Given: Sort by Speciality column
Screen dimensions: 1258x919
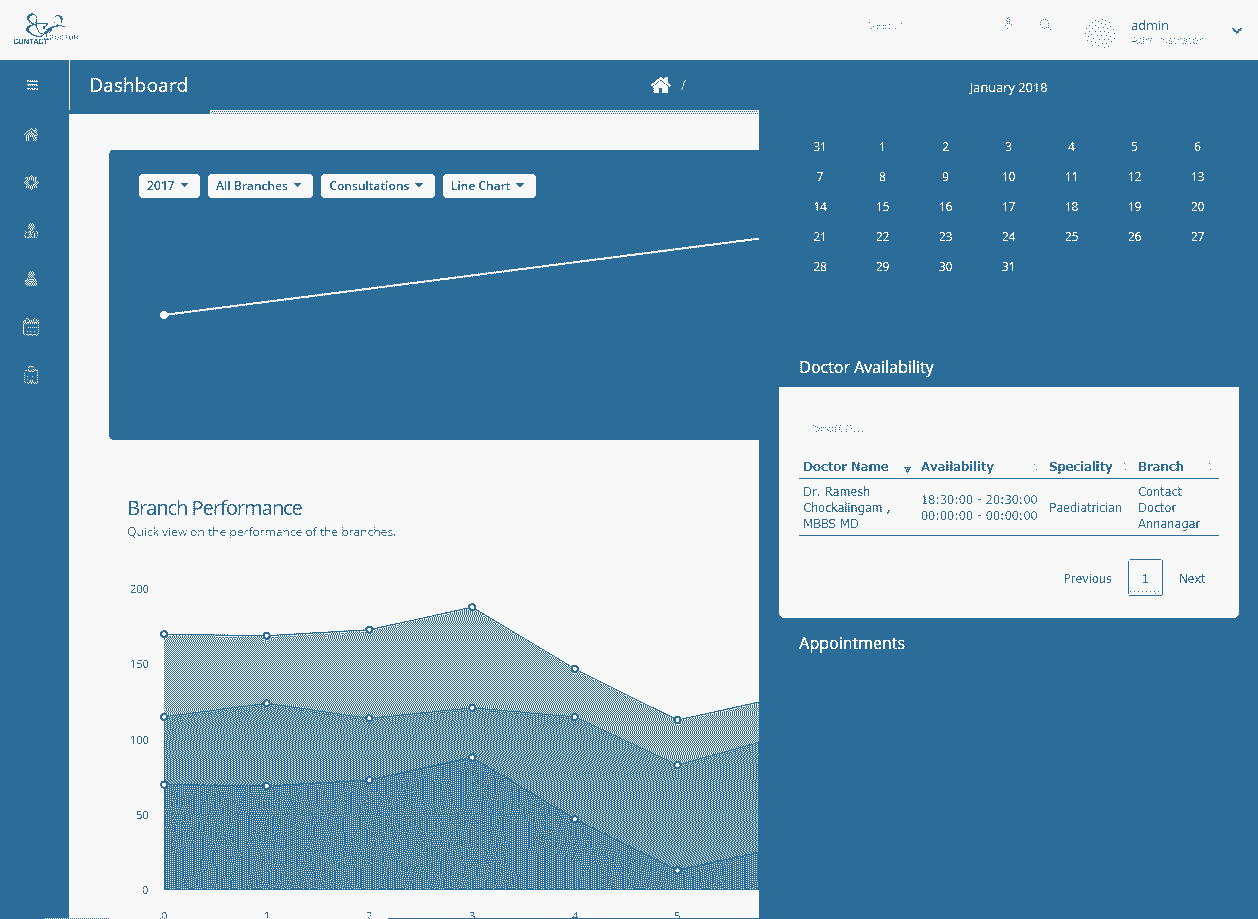Looking at the screenshot, I should click(1088, 467).
